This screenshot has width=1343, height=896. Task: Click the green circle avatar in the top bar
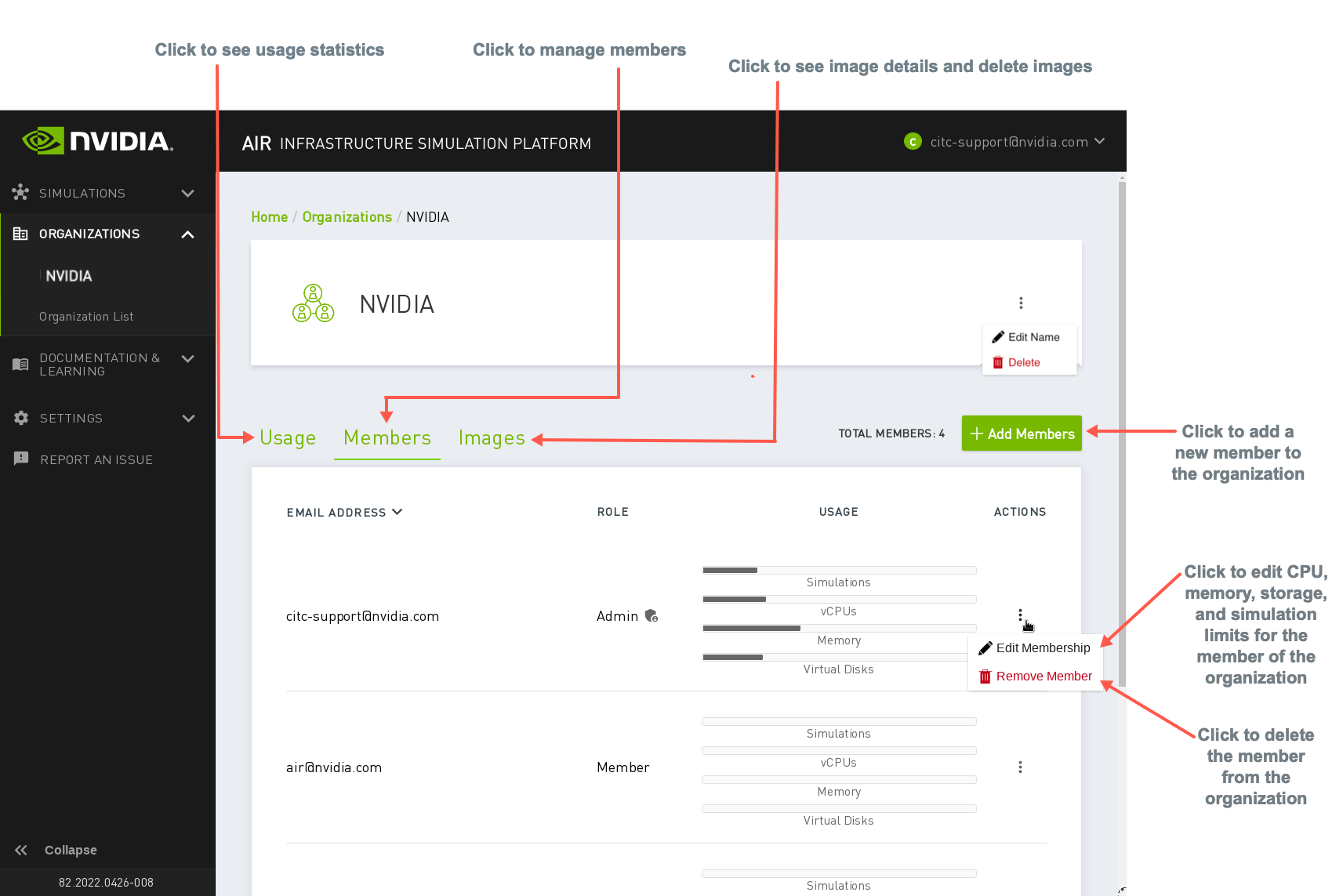click(912, 142)
